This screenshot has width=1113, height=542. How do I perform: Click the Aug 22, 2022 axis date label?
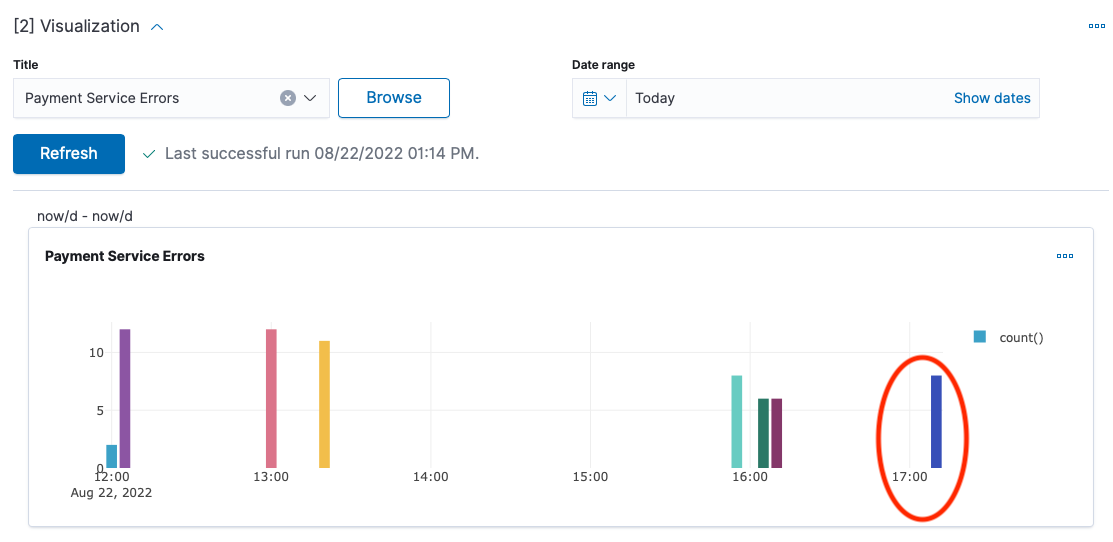111,492
